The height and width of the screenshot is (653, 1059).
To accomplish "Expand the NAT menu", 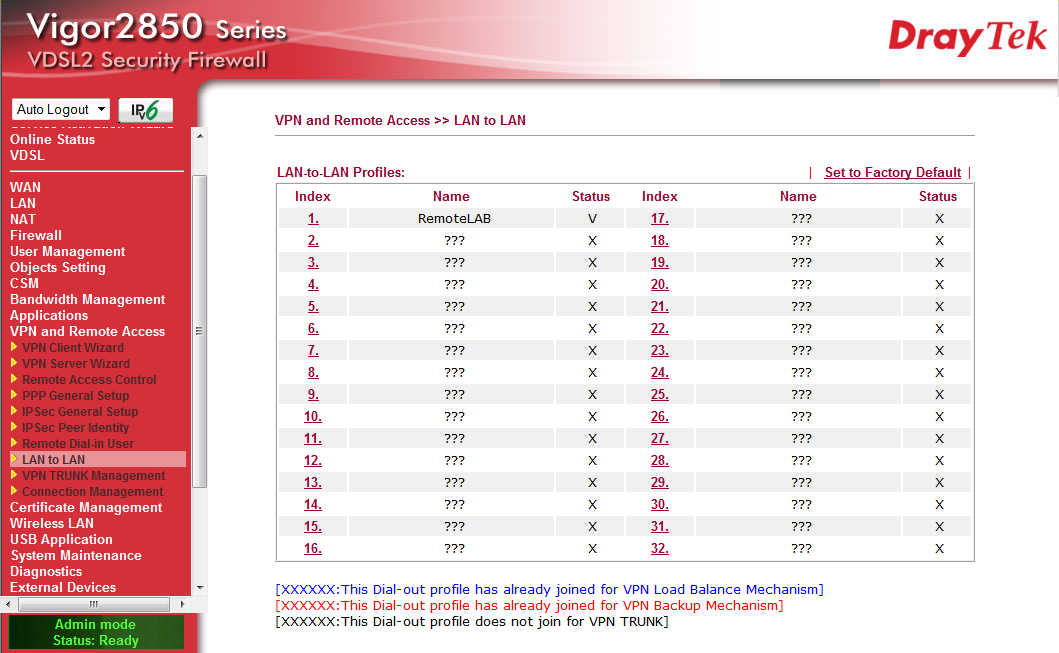I will (22, 219).
